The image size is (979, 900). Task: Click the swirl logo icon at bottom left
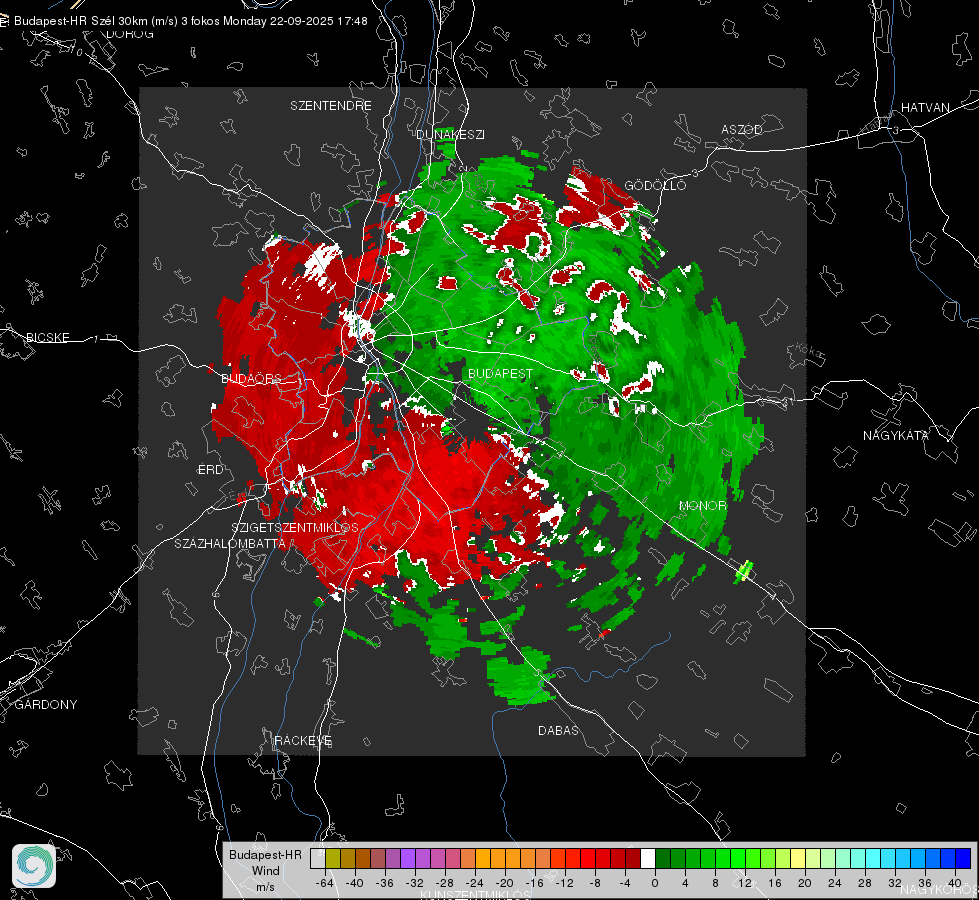(34, 866)
